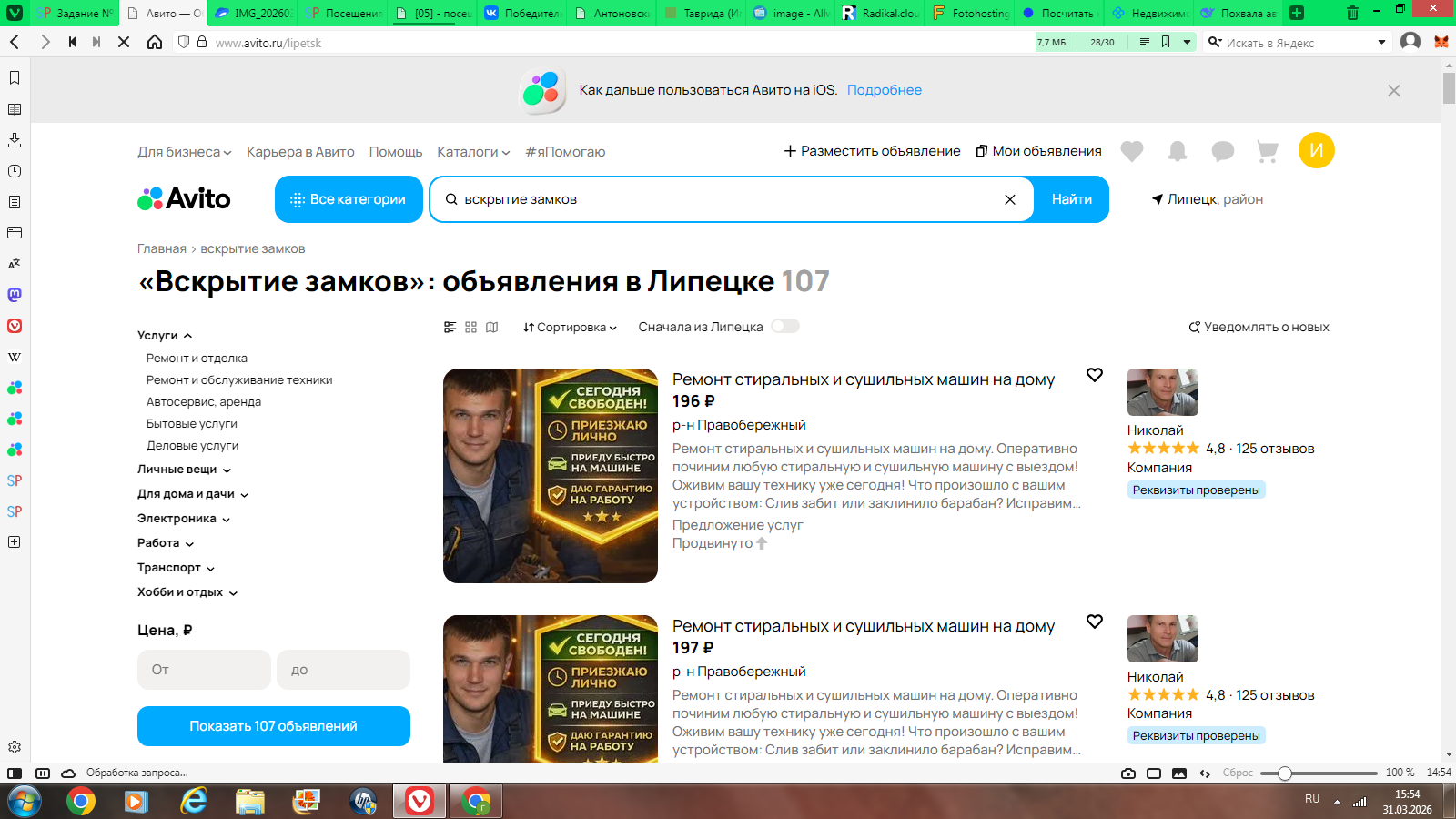
Task: Toggle image loading in status bar
Action: 1179,773
